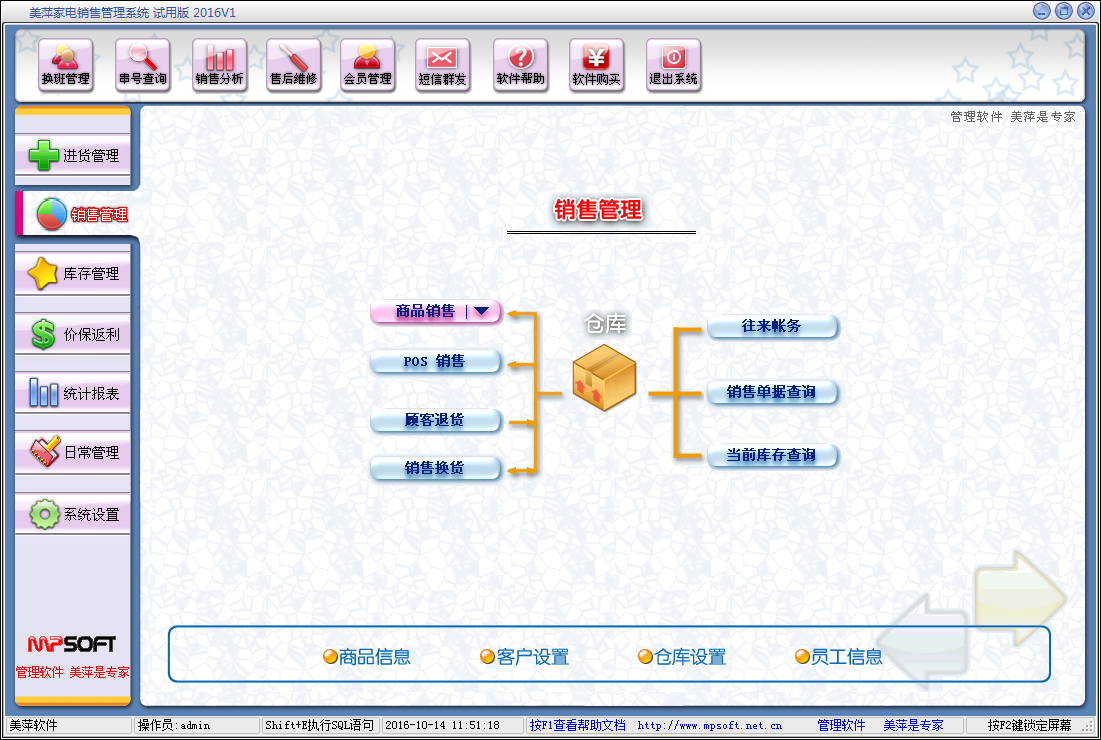1101x740 pixels.
Task: Open the 销售分析 sales analysis icon
Action: (x=220, y=65)
